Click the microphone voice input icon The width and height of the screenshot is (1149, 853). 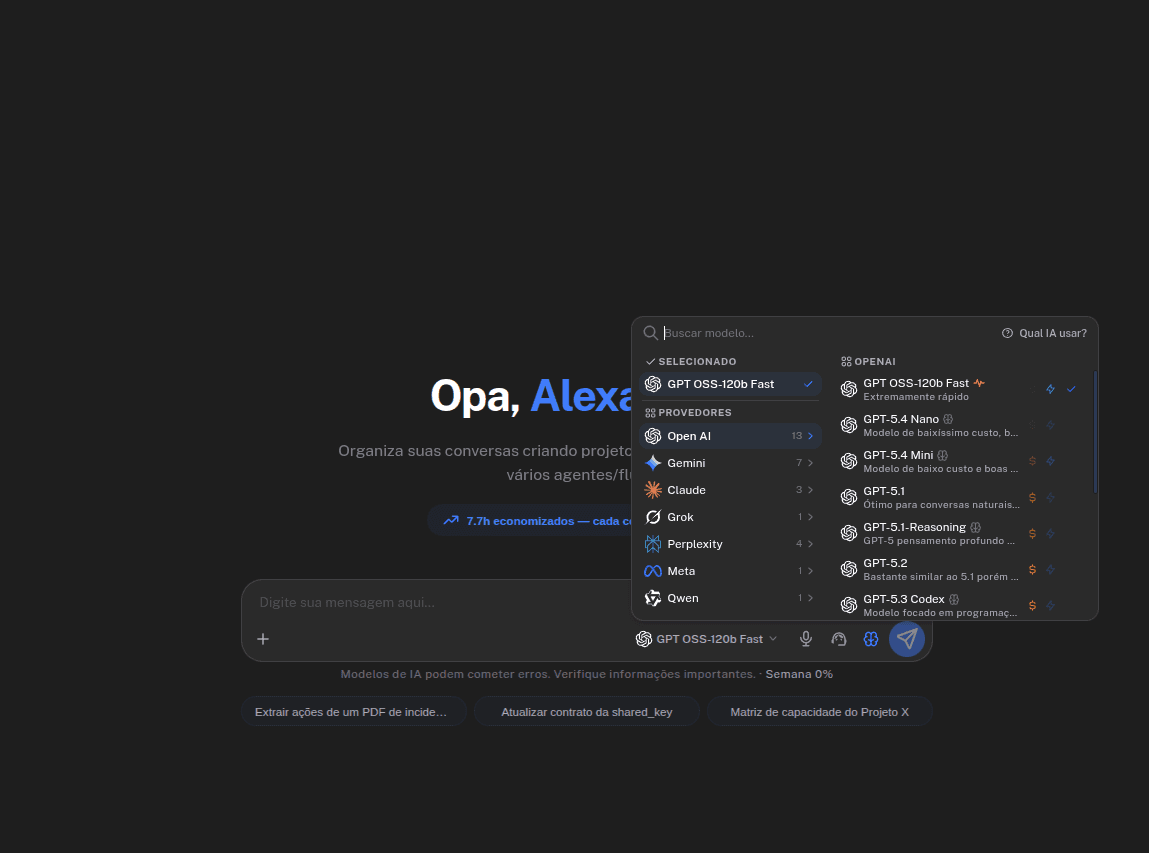pyautogui.click(x=805, y=639)
